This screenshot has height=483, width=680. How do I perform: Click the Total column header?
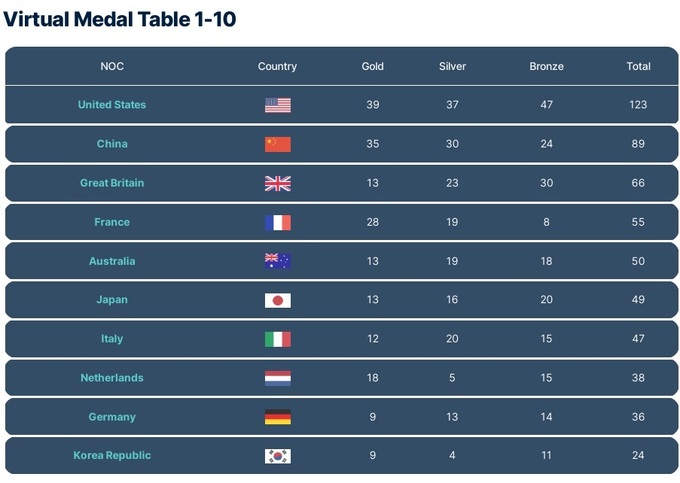coord(638,67)
